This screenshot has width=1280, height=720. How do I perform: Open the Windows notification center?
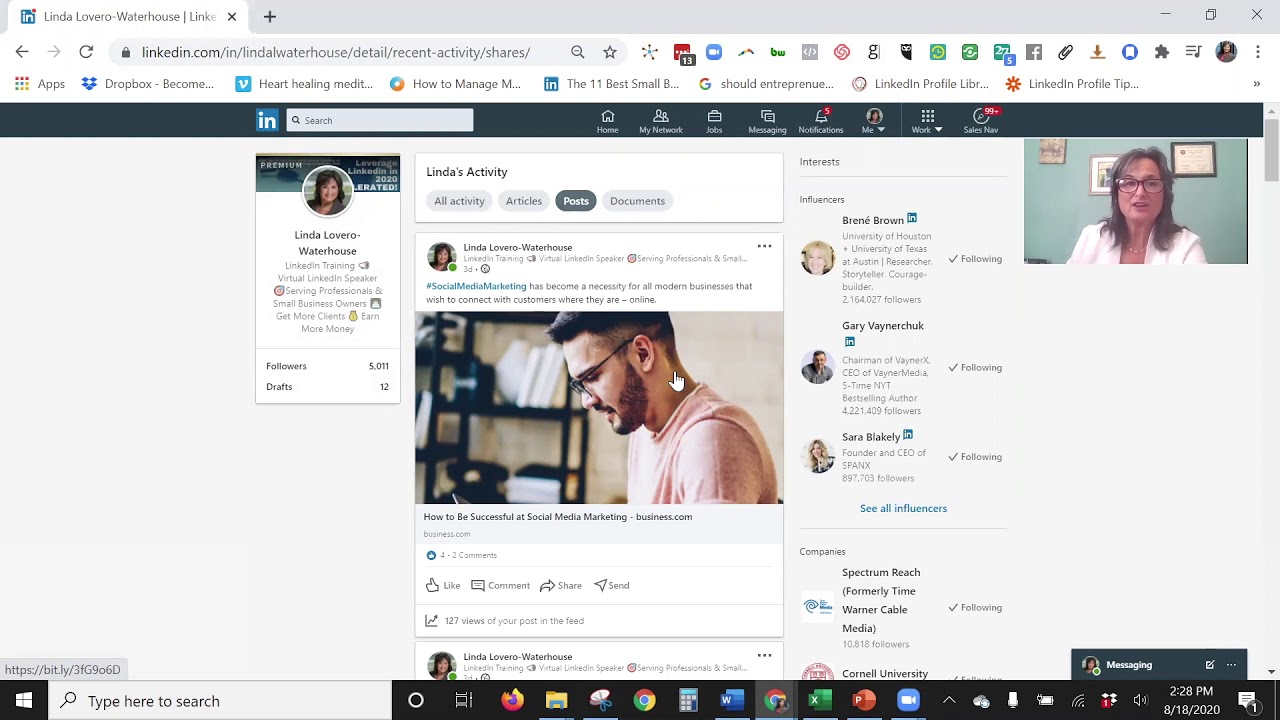(1248, 701)
